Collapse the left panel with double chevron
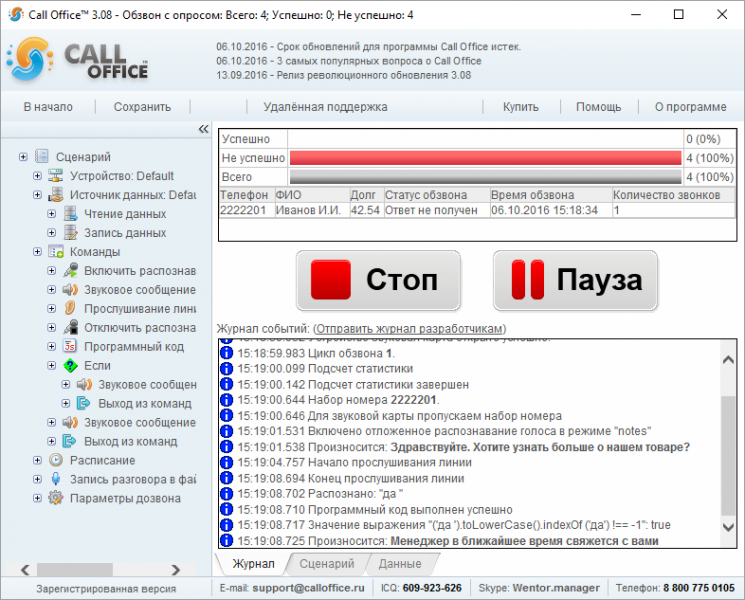745x600 pixels. (x=203, y=129)
